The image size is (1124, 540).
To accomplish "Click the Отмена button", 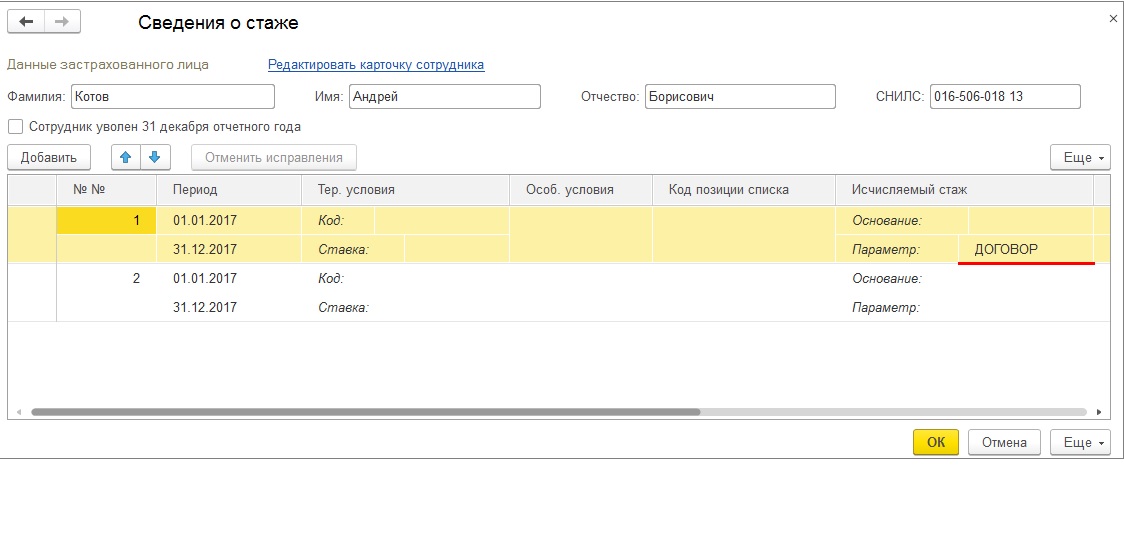I will pyautogui.click(x=1004, y=442).
